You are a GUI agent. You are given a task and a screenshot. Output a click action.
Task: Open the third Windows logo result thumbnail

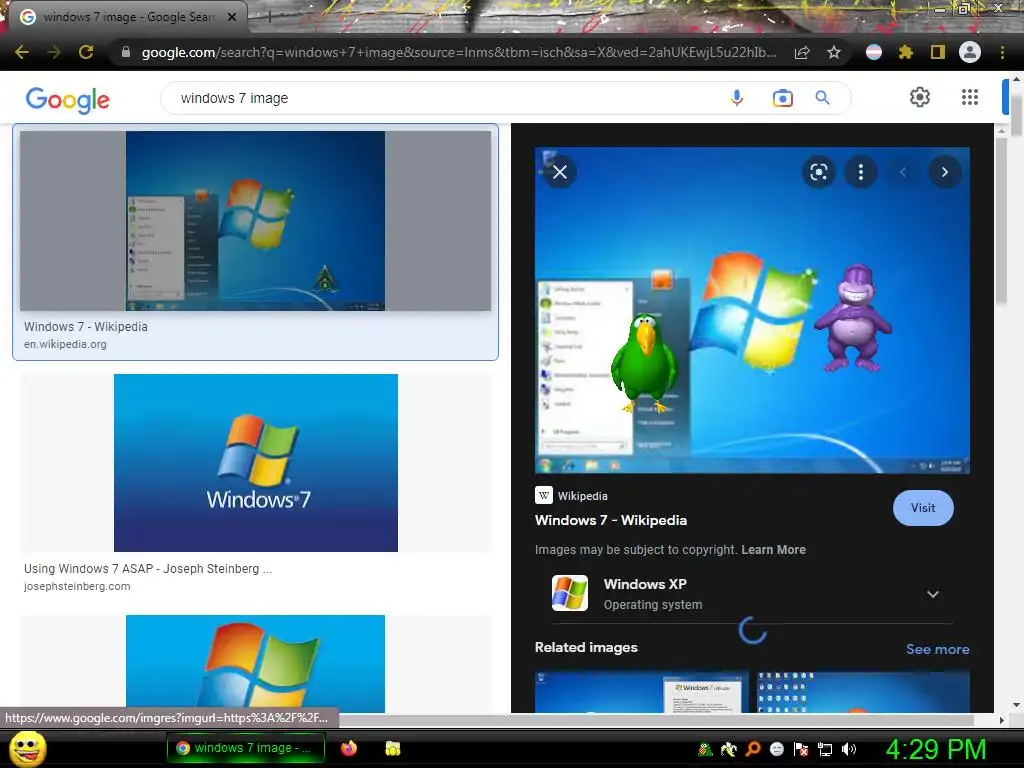click(x=255, y=664)
